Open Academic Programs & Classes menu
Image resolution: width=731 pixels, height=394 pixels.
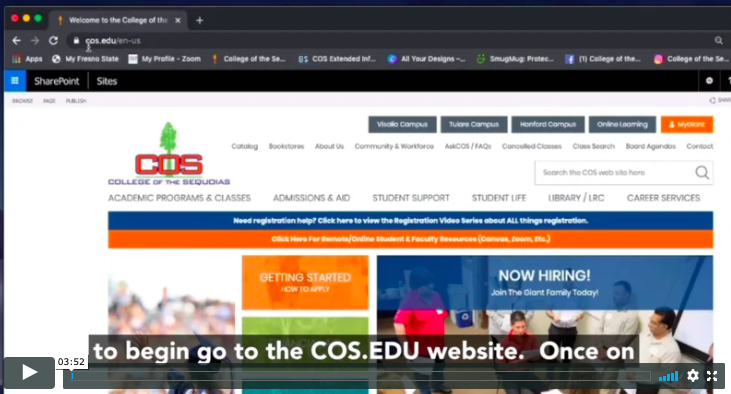179,198
